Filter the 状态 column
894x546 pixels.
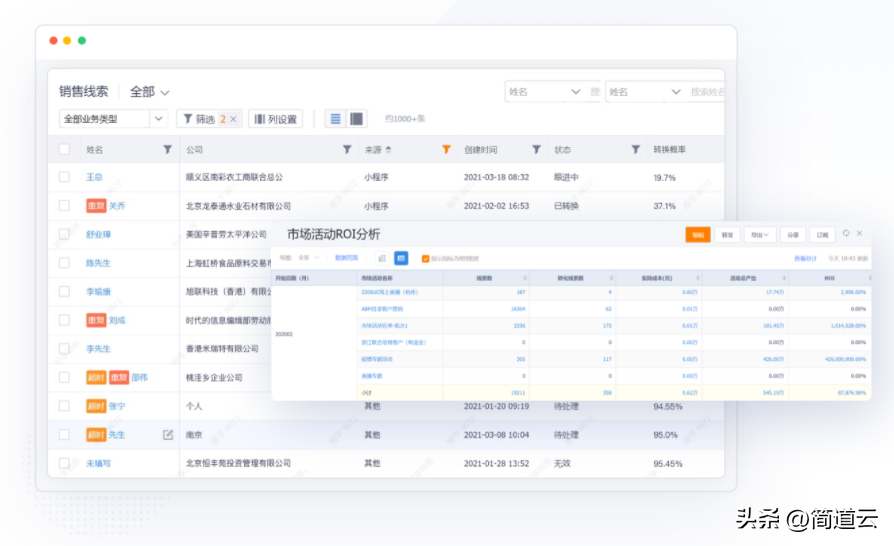tap(636, 149)
